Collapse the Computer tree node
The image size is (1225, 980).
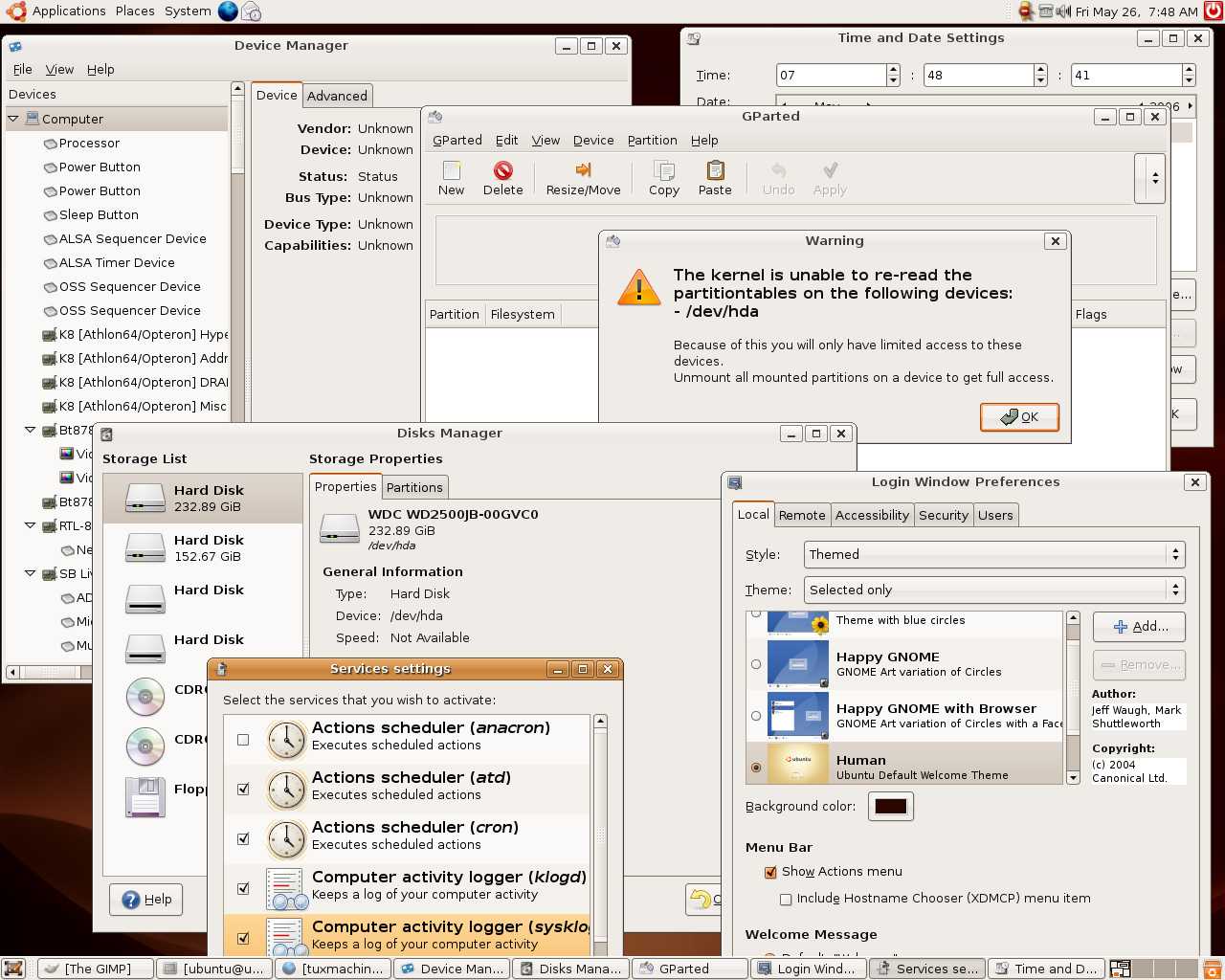[x=13, y=119]
